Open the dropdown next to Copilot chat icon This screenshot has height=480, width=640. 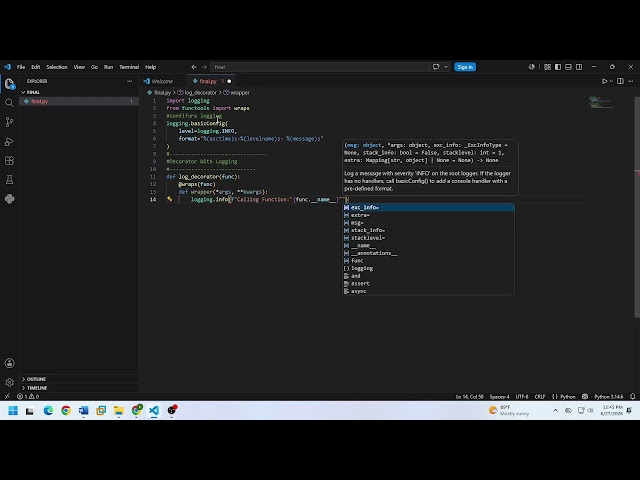[x=446, y=67]
